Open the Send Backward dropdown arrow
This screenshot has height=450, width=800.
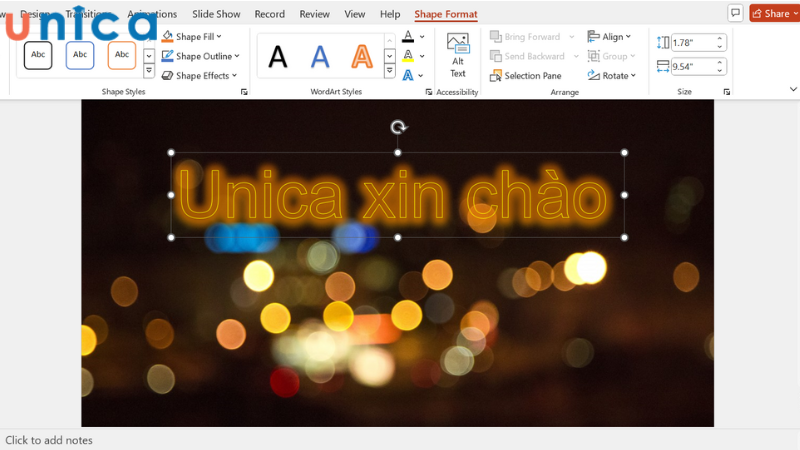(576, 56)
